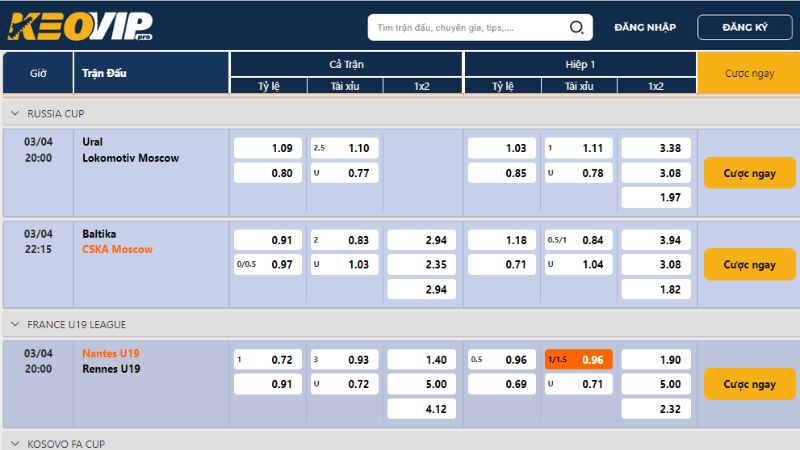The height and width of the screenshot is (450, 800).
Task: Collapse the Russia Cup section
Action: 15,114
